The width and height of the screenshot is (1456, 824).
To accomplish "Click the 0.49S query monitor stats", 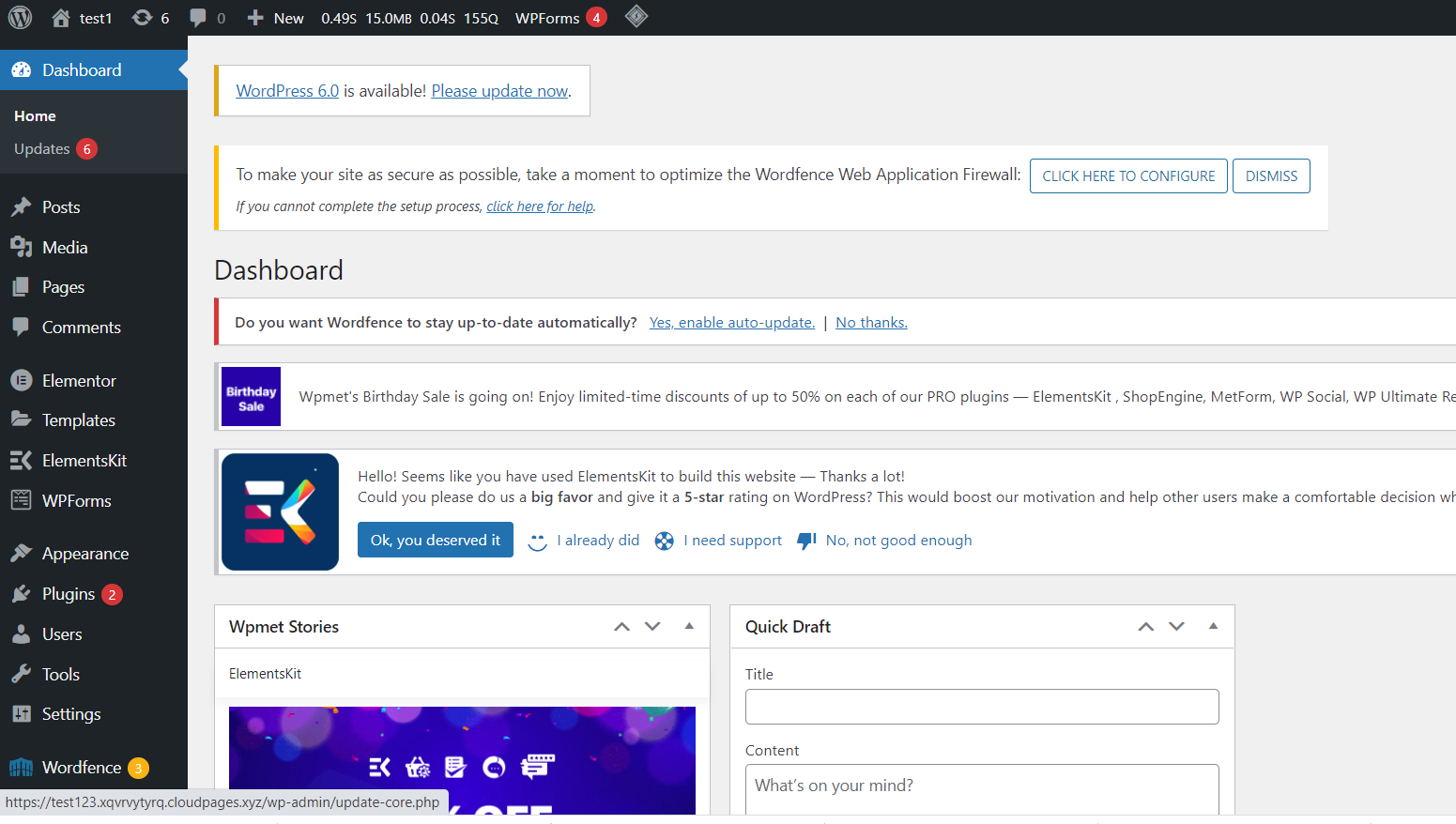I will 339,18.
